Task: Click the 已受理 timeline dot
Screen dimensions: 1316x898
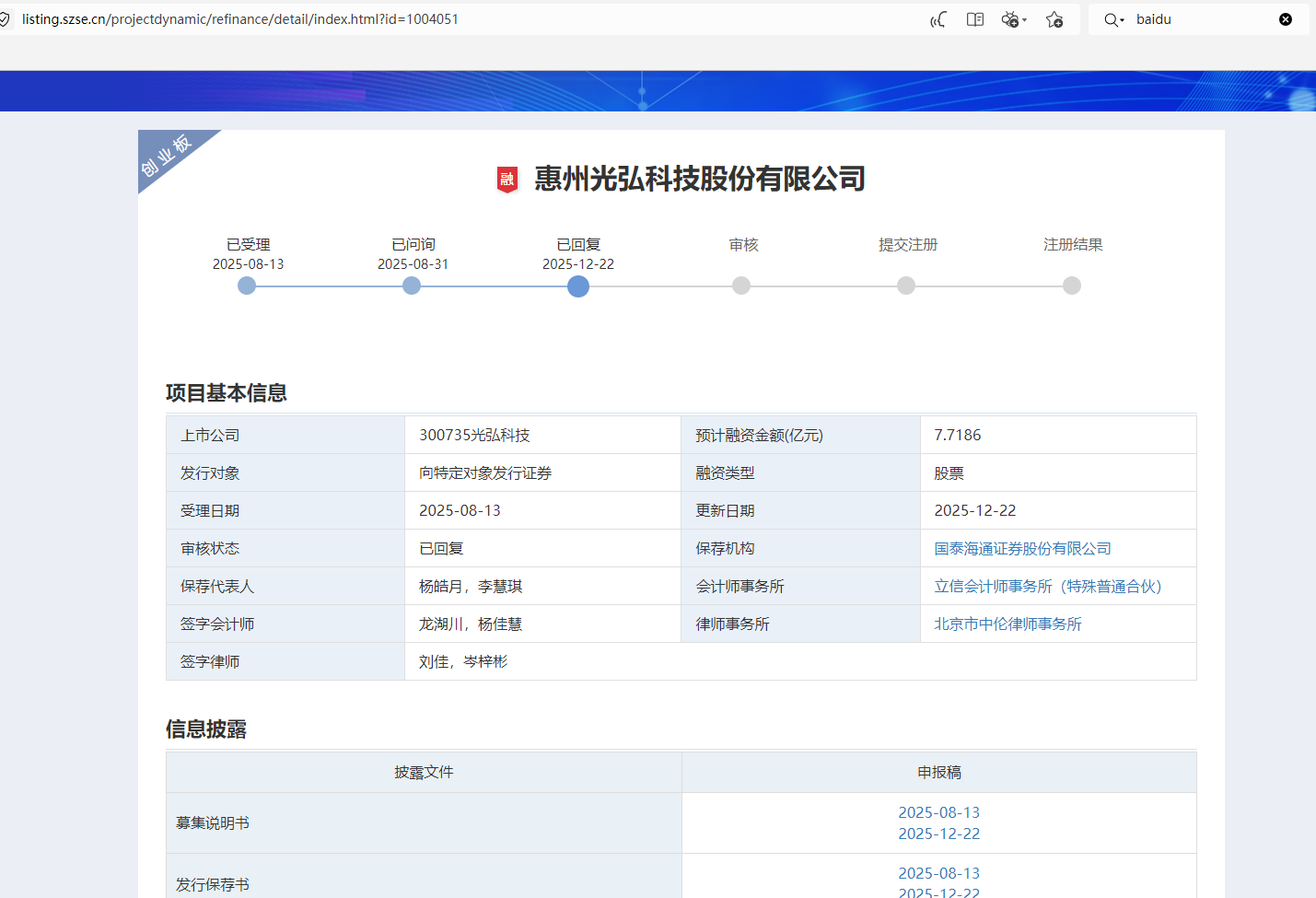Action: (247, 286)
